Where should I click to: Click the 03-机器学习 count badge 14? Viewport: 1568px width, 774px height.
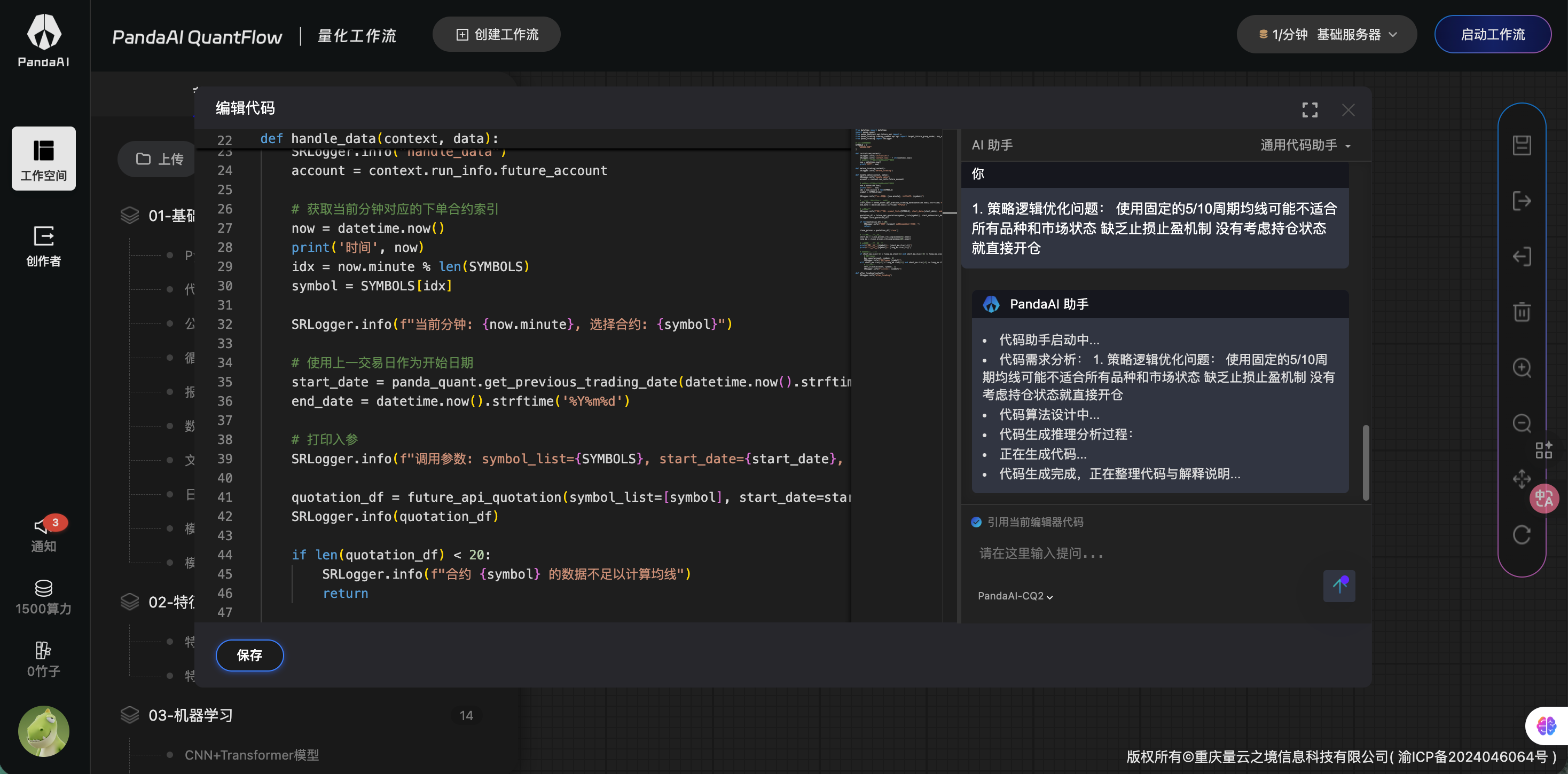coord(466,715)
